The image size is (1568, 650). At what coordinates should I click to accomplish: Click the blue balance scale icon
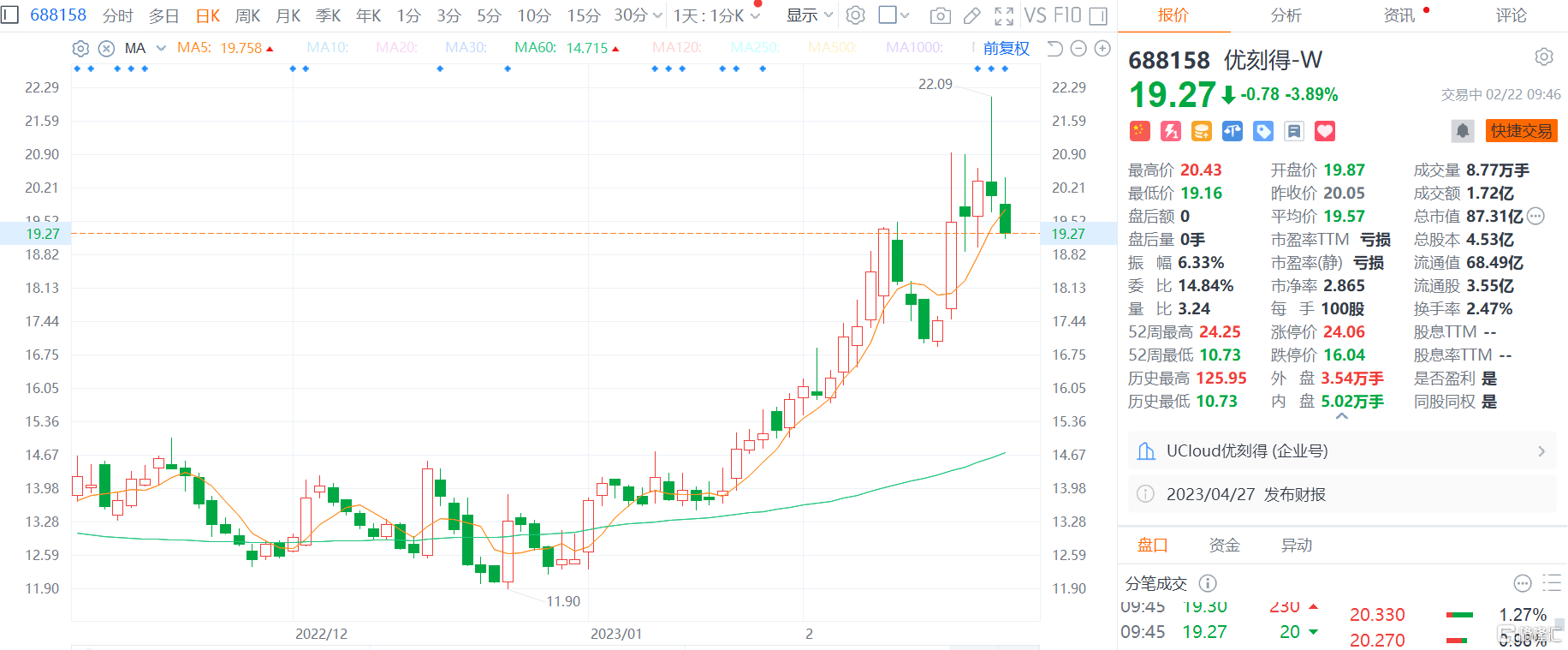[x=1232, y=131]
